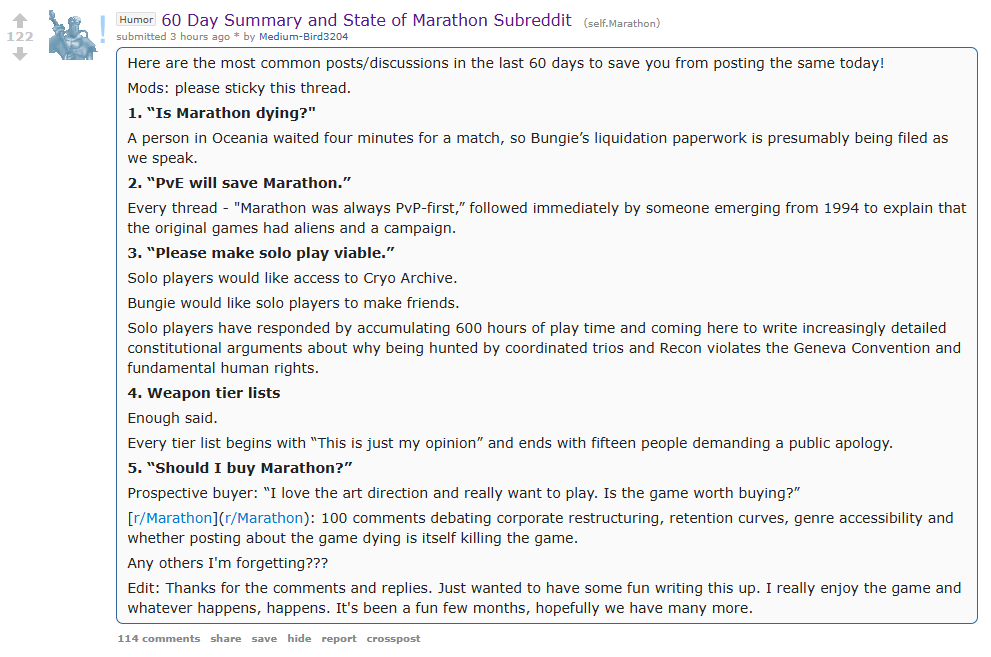Viewport: 991px width, 657px height.
Task: Open the 114 comments thread
Action: 159,639
